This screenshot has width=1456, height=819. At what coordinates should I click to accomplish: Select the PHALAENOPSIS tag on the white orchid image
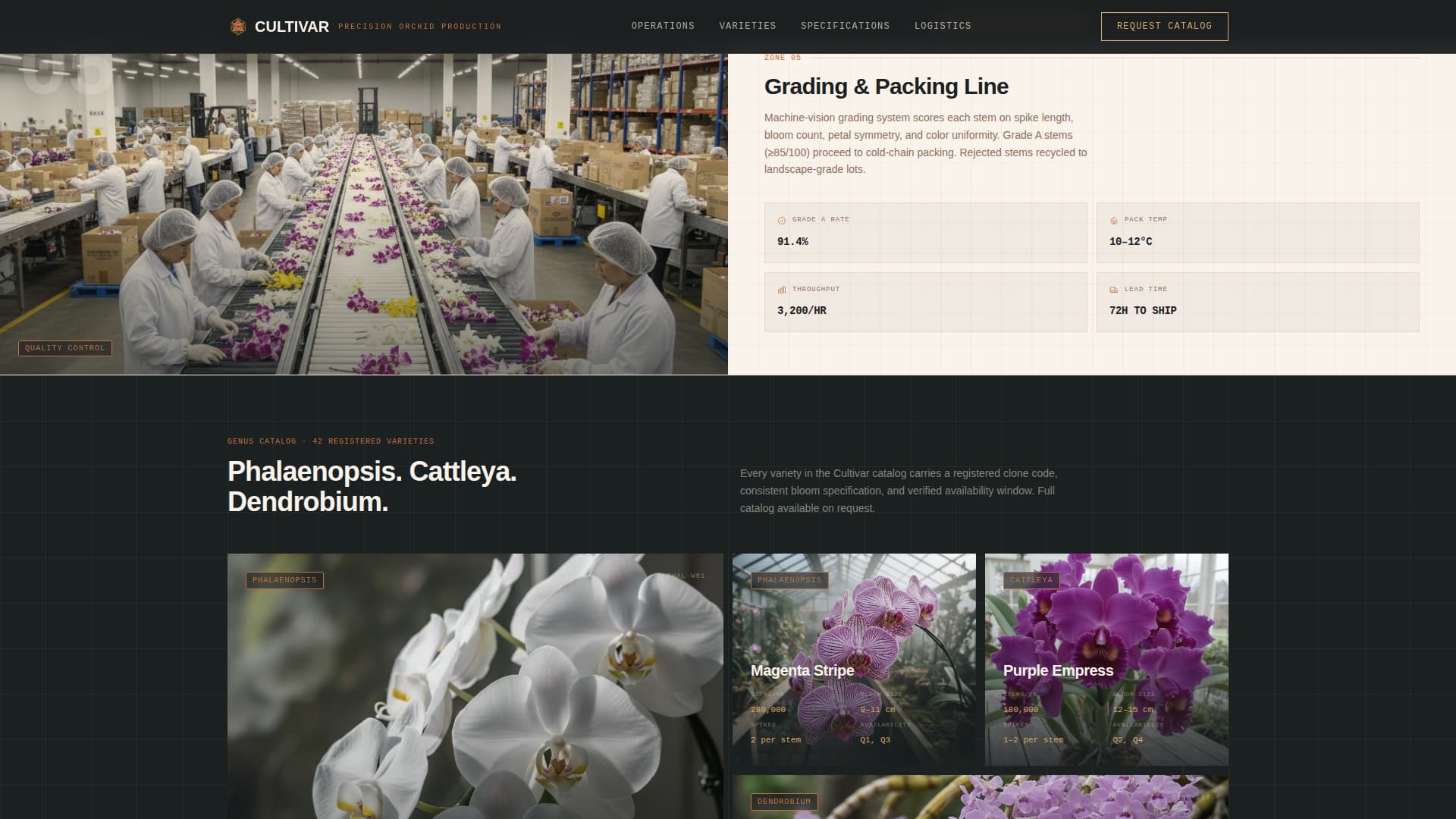pos(285,580)
